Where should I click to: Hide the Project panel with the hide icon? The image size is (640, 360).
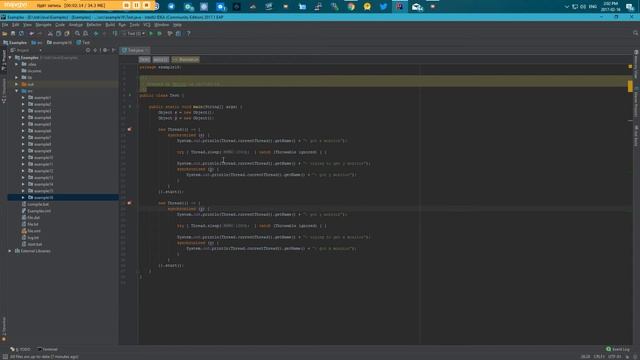(x=113, y=50)
